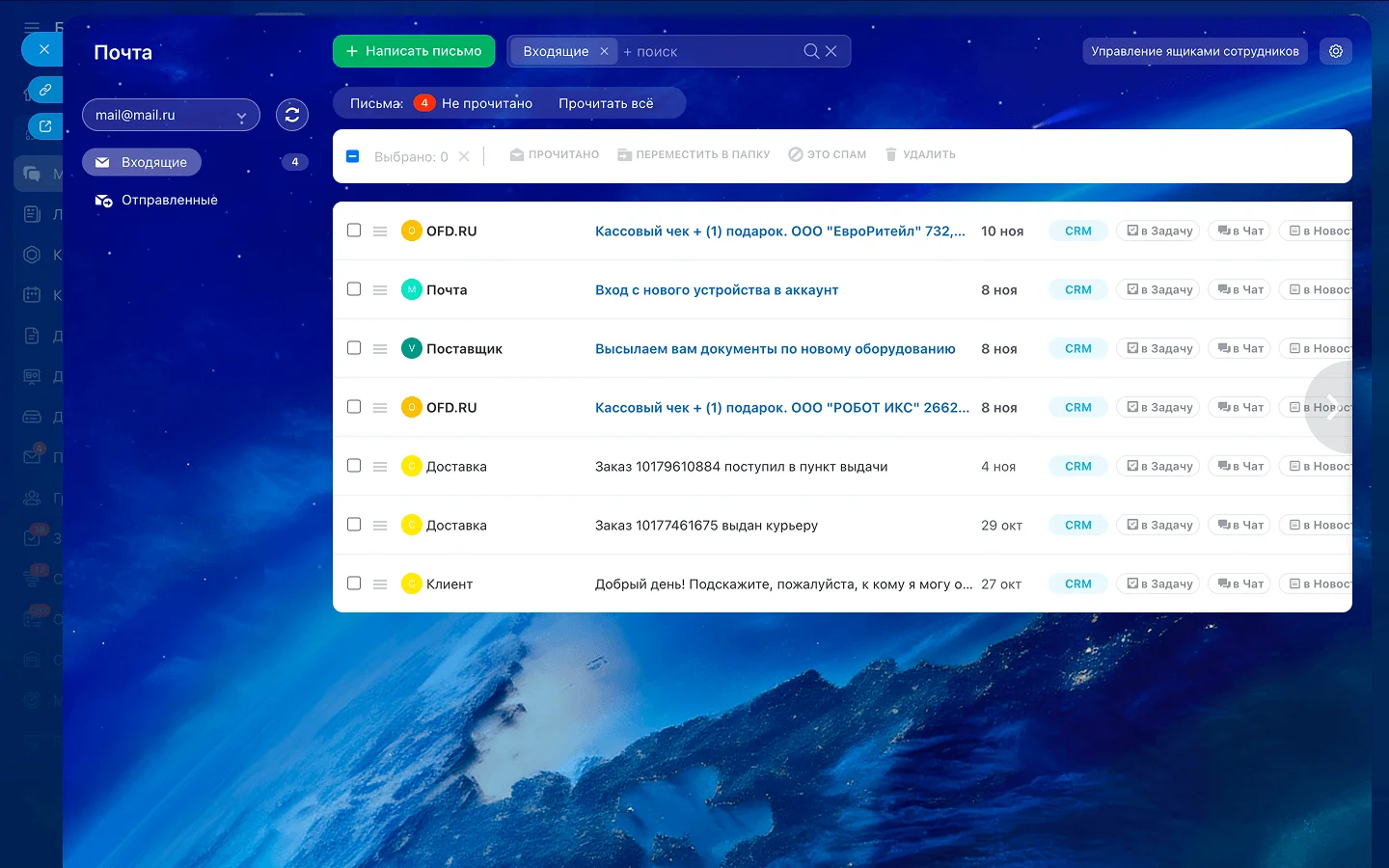Remove the Входящие filter tag from the search
1389x868 pixels.
click(x=604, y=51)
